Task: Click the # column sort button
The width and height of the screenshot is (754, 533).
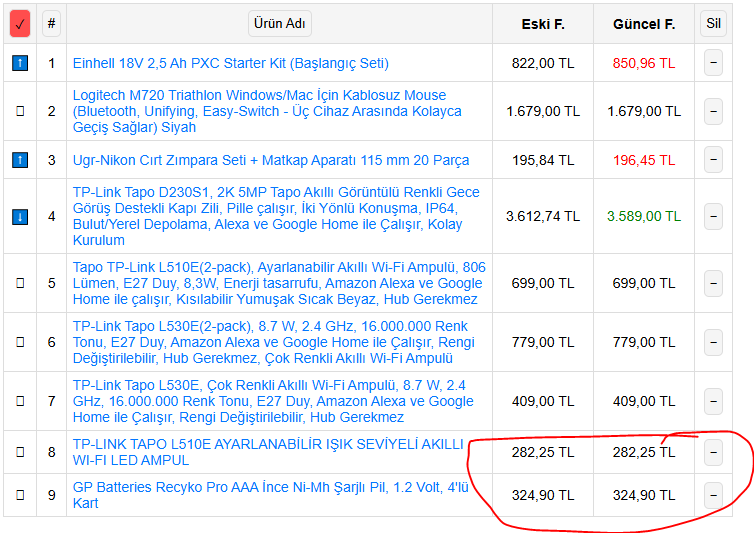Action: point(51,24)
